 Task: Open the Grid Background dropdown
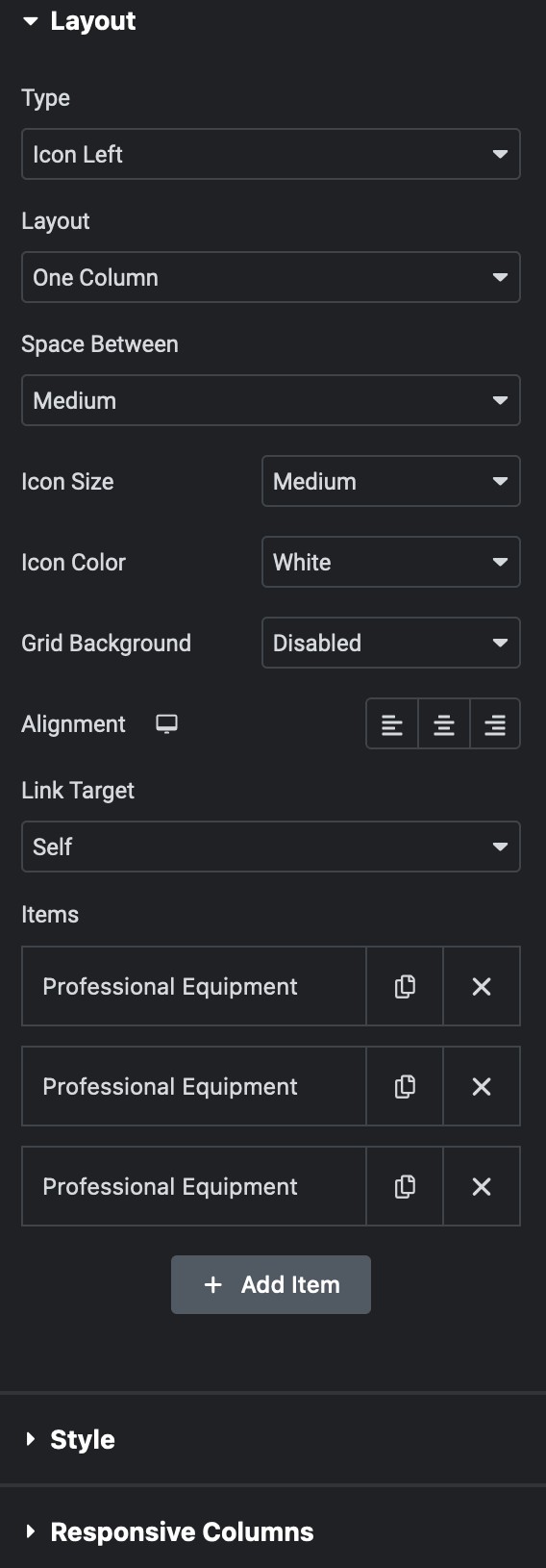coord(391,643)
